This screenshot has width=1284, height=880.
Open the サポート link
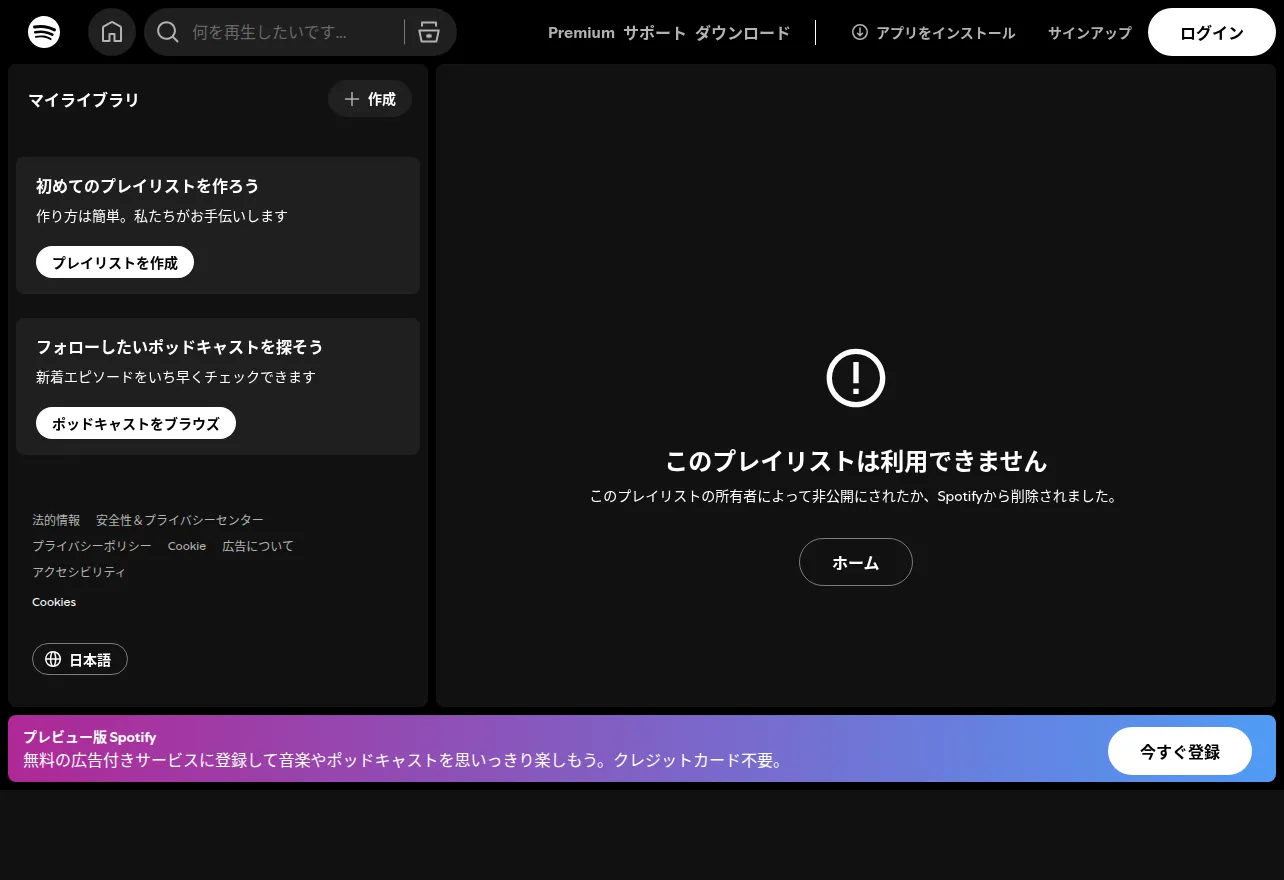pos(655,33)
